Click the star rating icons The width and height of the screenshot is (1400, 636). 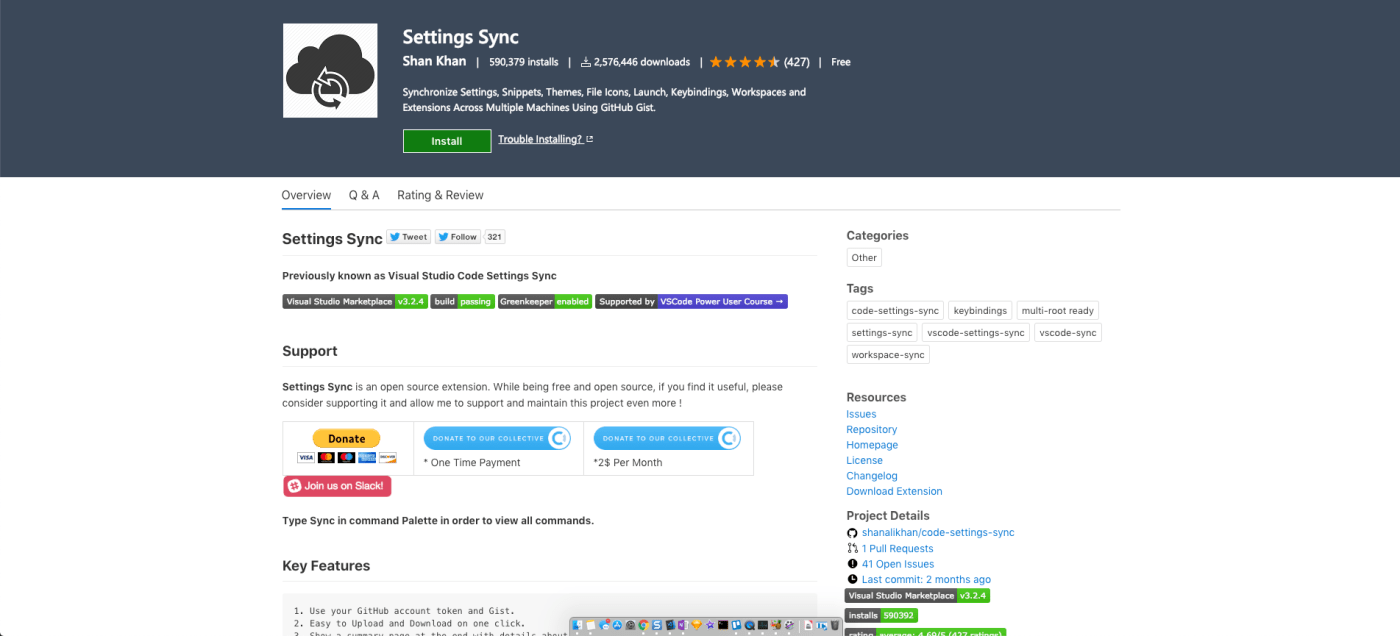744,62
